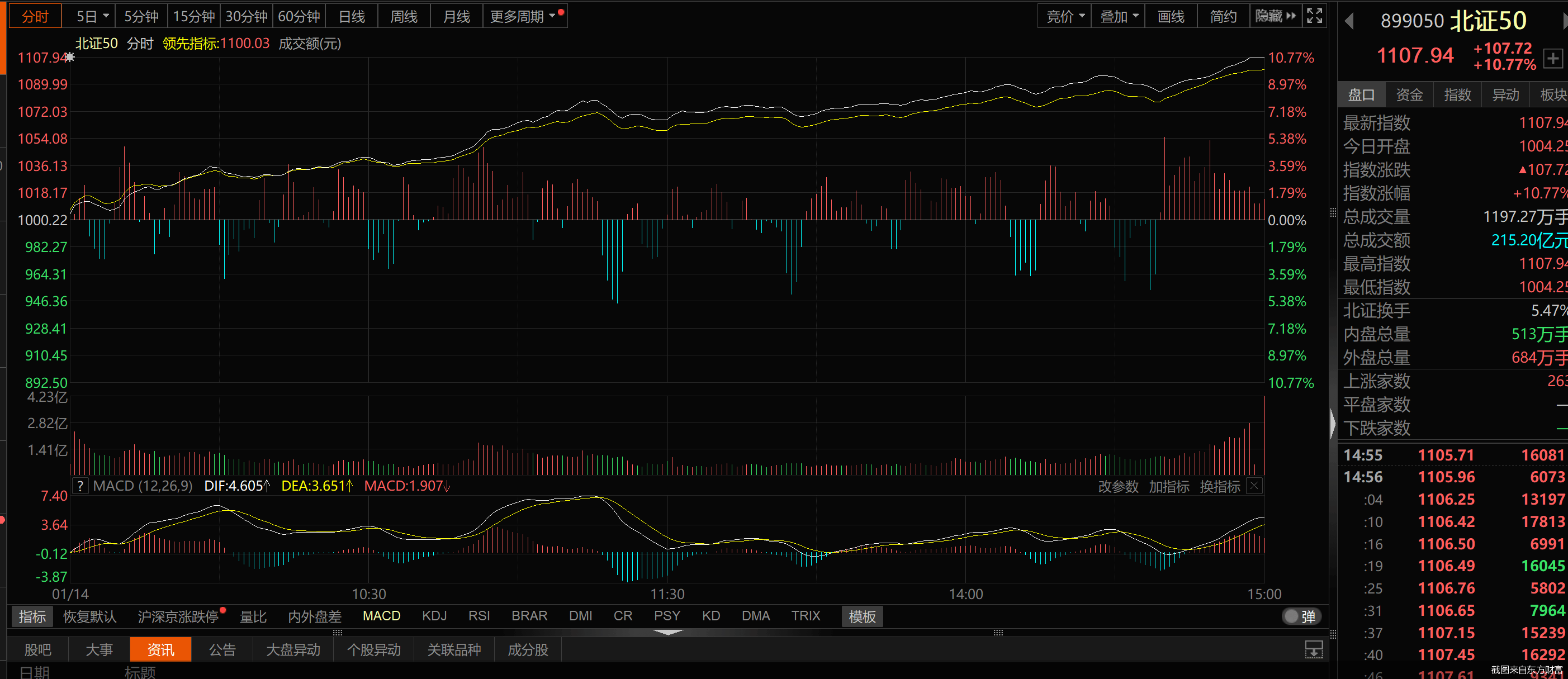
Task: Click the 领先指标:1100.03 label
Action: click(216, 43)
